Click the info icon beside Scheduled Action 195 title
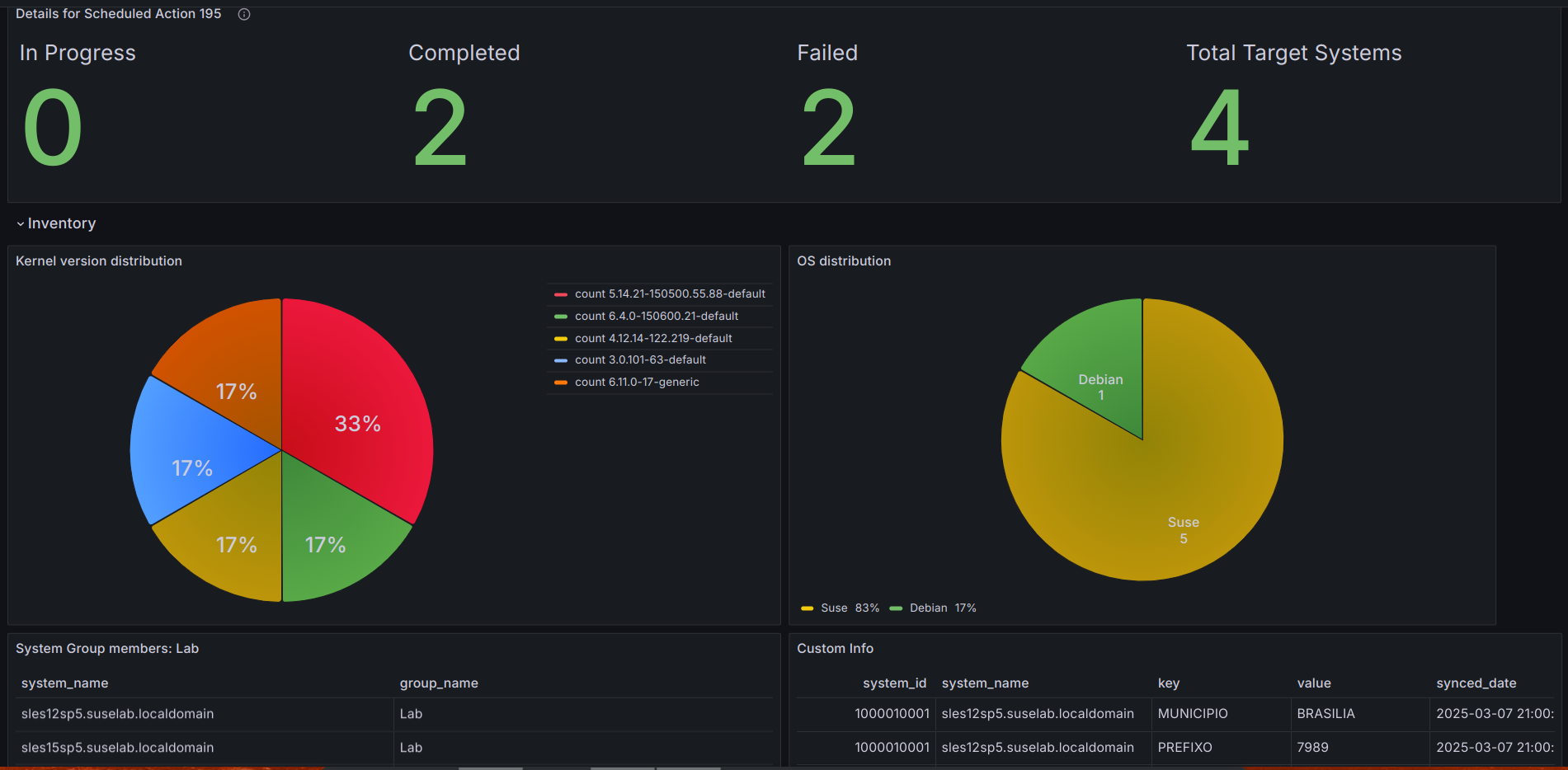 pos(244,14)
